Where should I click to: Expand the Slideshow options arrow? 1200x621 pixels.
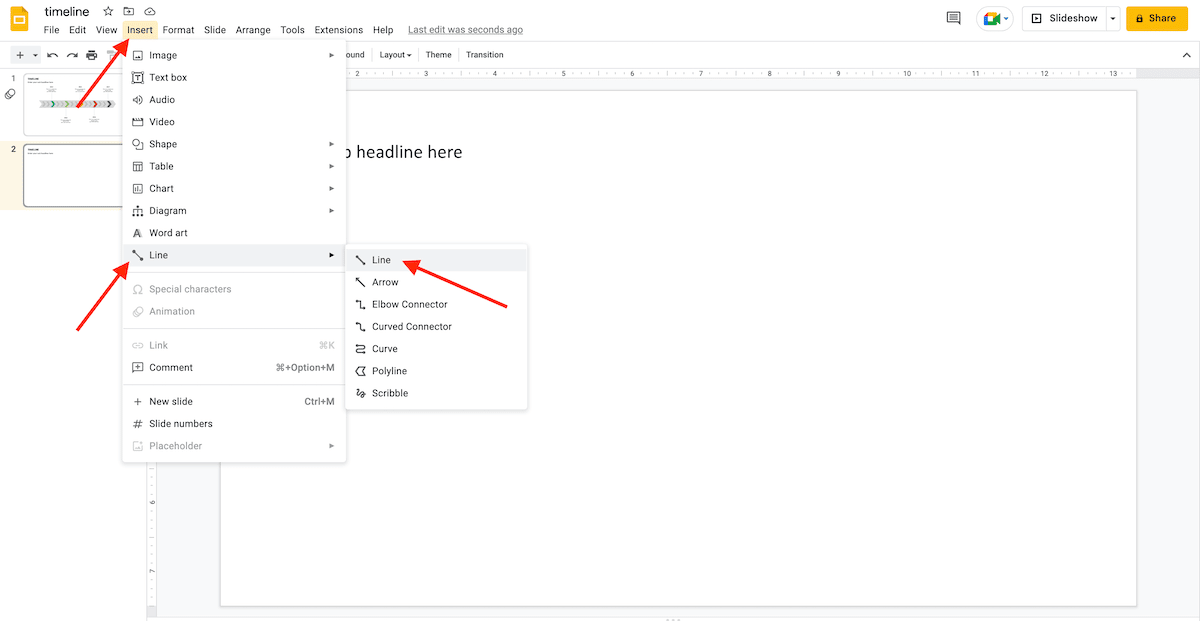click(x=1113, y=18)
